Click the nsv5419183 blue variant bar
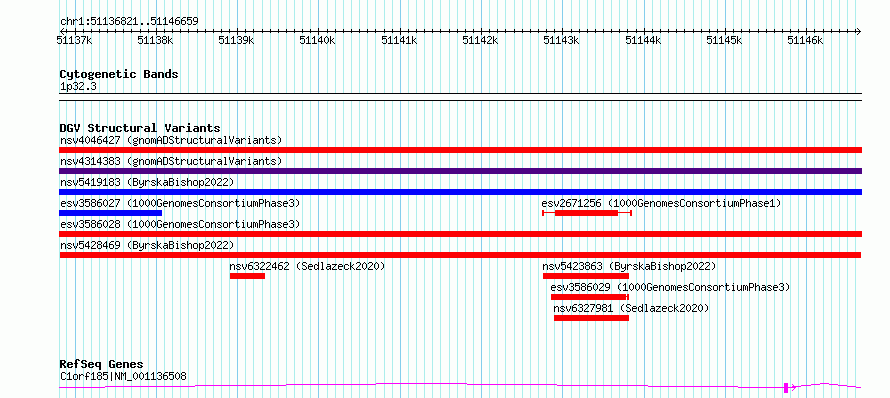The image size is (890, 398). coord(460,192)
